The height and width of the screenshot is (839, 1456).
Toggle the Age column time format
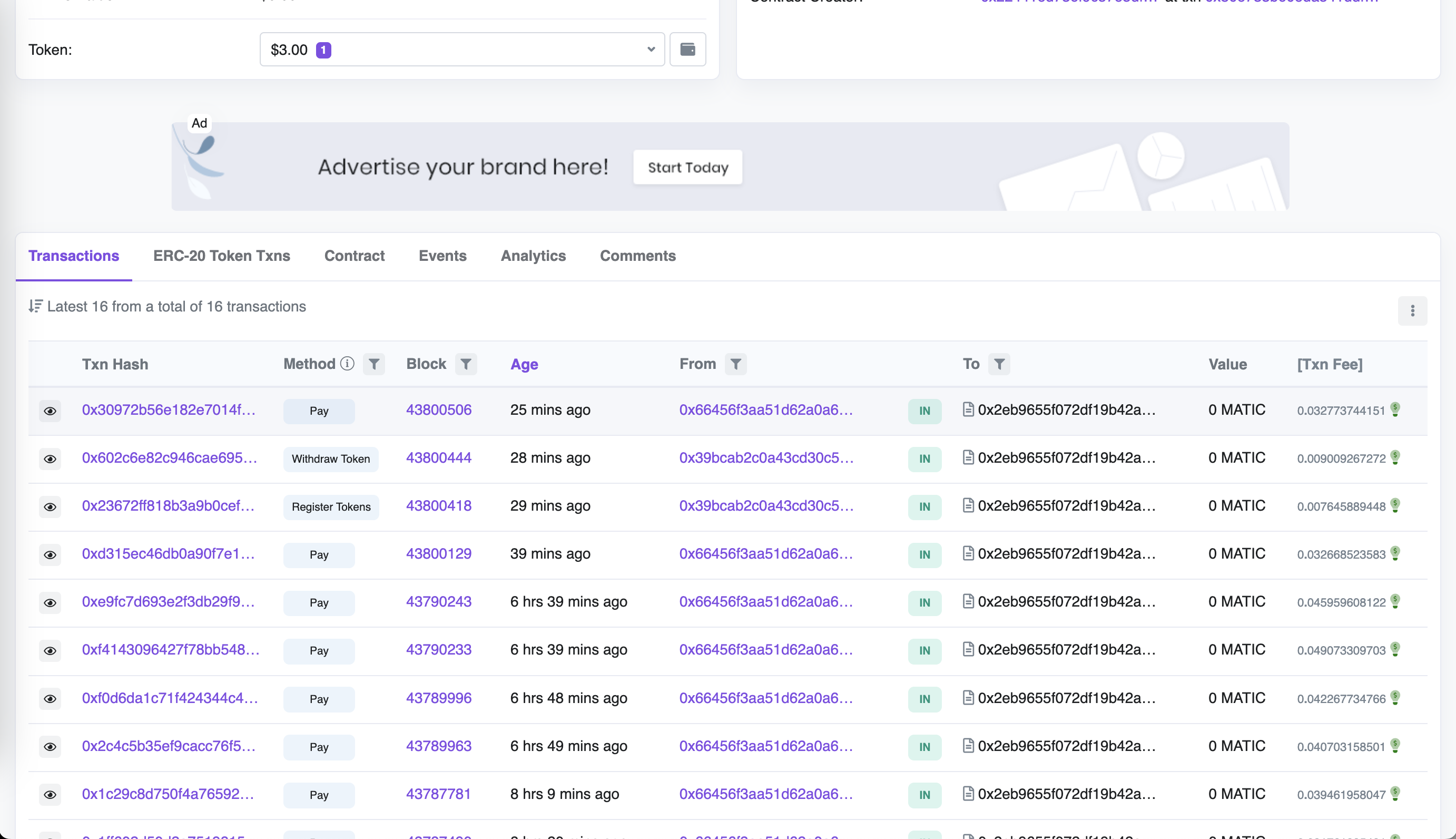click(x=524, y=364)
